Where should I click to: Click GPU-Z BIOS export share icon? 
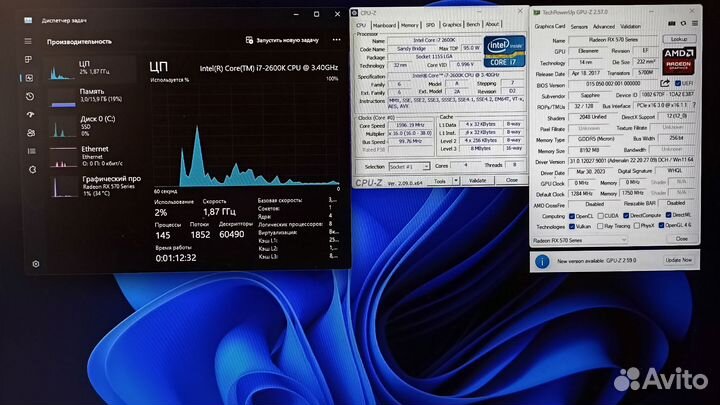tap(665, 83)
